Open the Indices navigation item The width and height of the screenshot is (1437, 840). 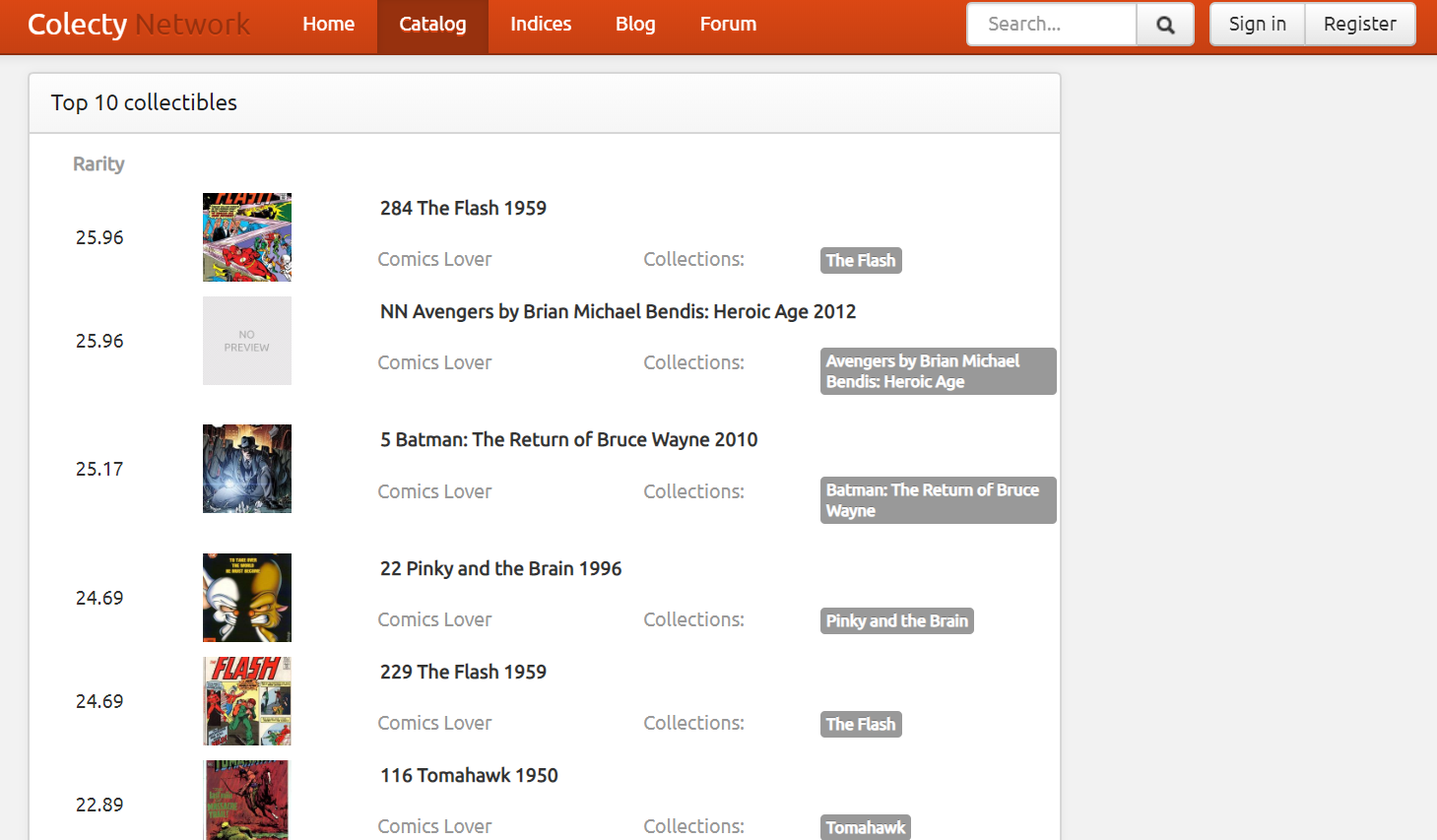coord(541,25)
